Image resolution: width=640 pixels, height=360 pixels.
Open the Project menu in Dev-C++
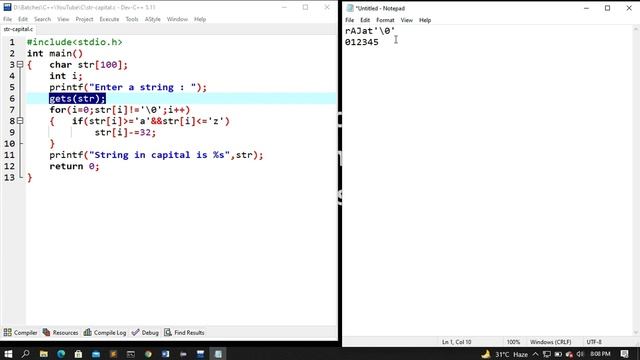click(x=84, y=19)
